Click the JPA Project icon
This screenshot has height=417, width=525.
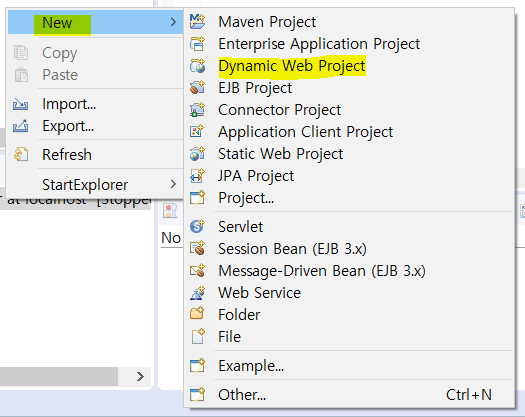pos(197,176)
